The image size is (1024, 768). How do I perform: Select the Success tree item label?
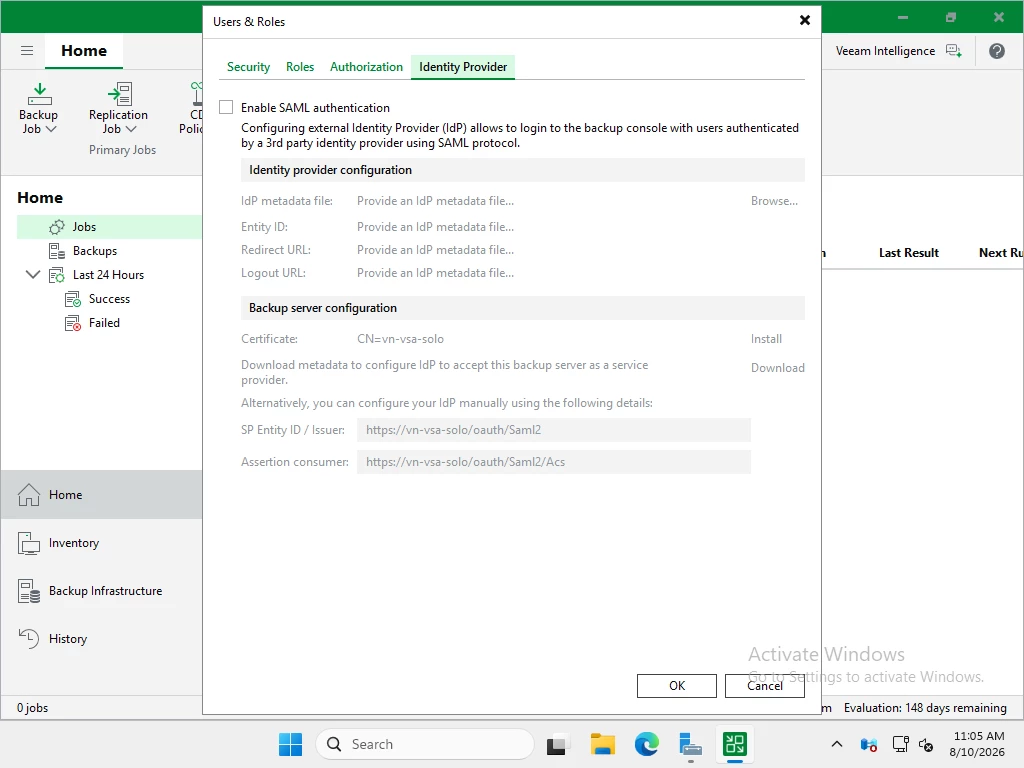pos(109,299)
